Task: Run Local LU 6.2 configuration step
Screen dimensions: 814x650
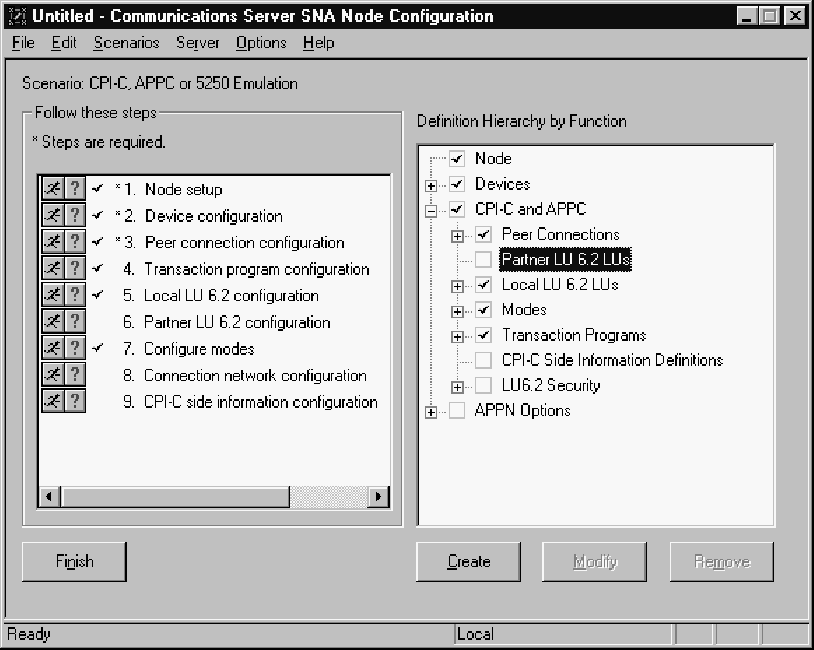Action: (x=52, y=294)
